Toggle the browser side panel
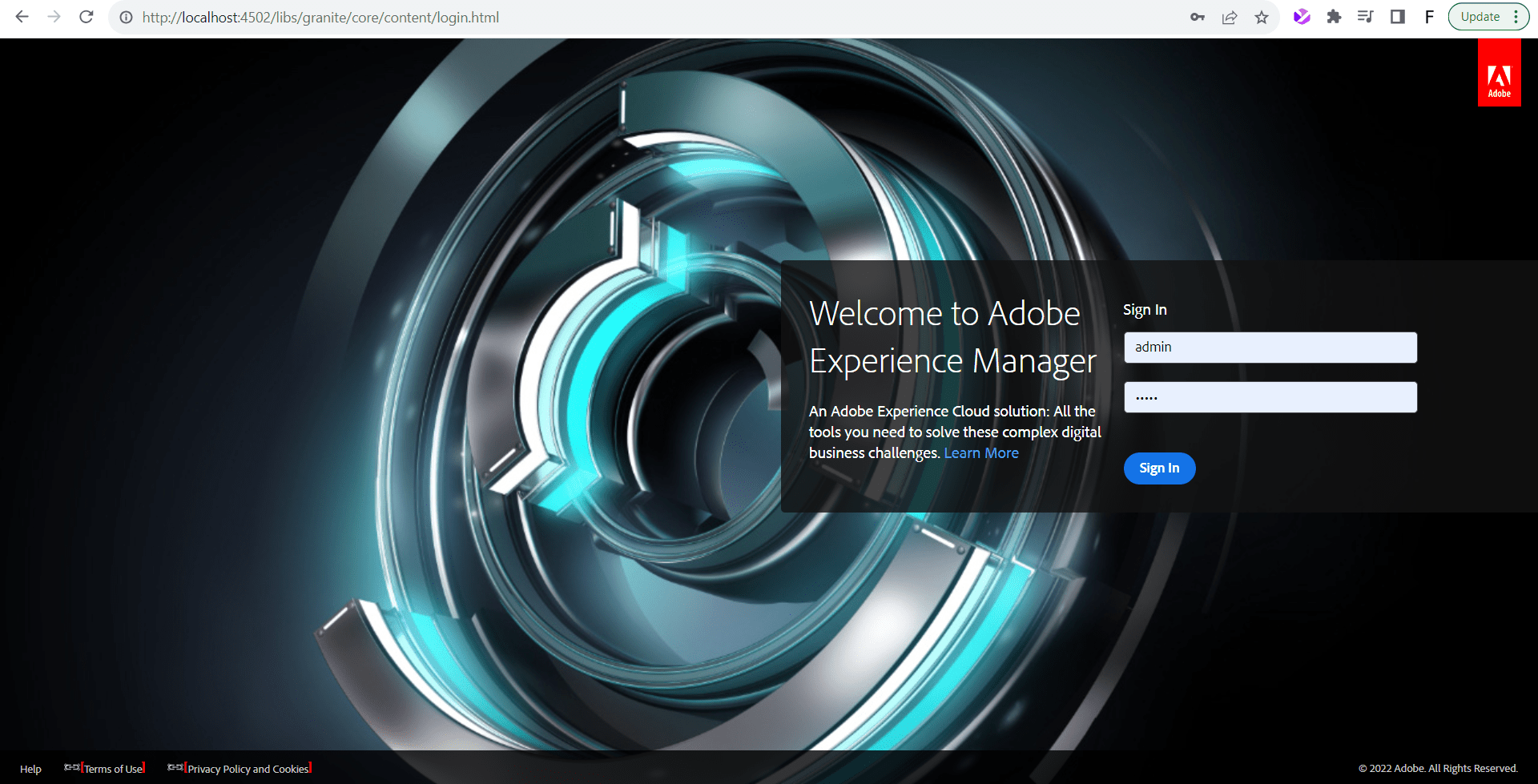1538x784 pixels. (x=1398, y=17)
